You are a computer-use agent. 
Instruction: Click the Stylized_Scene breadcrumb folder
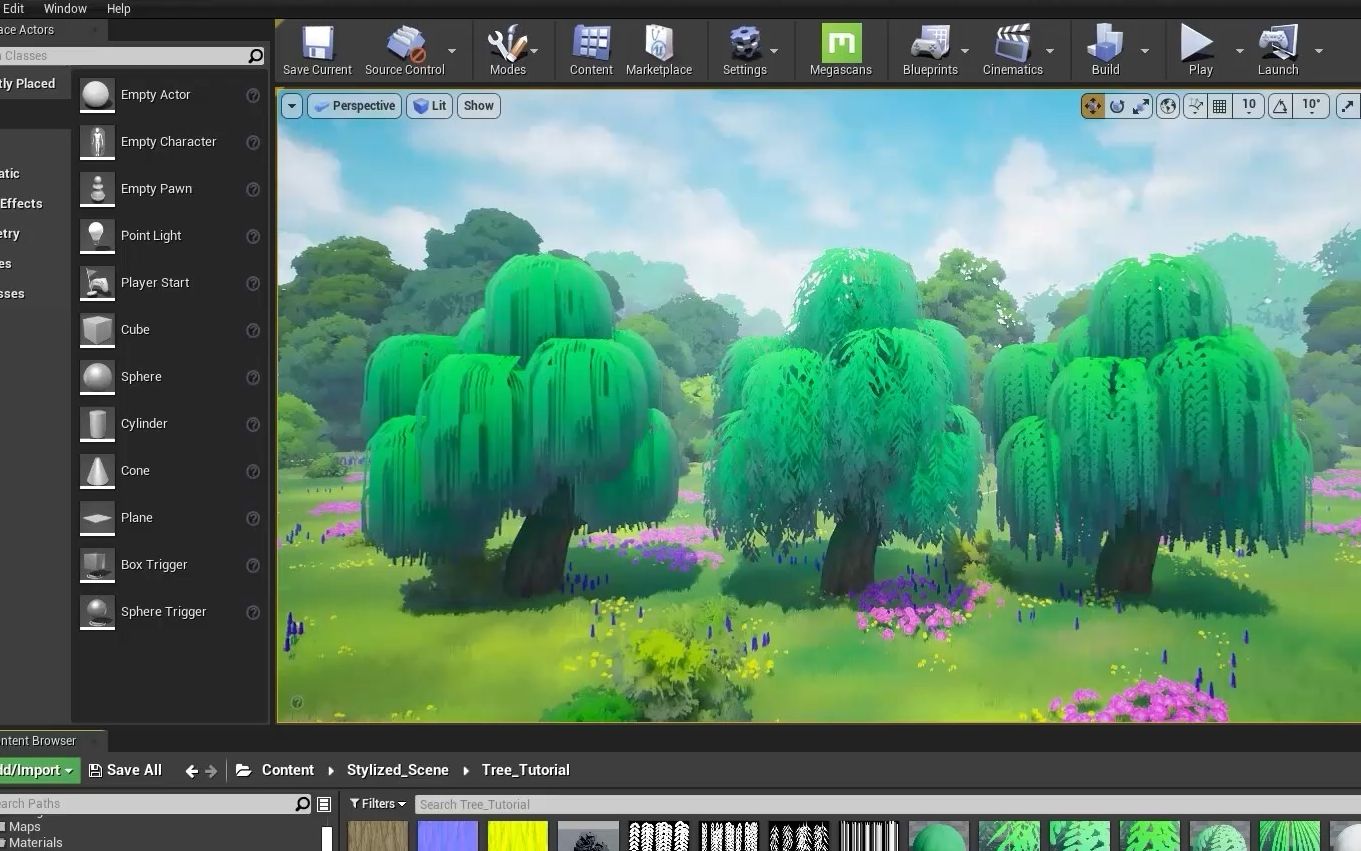click(398, 770)
